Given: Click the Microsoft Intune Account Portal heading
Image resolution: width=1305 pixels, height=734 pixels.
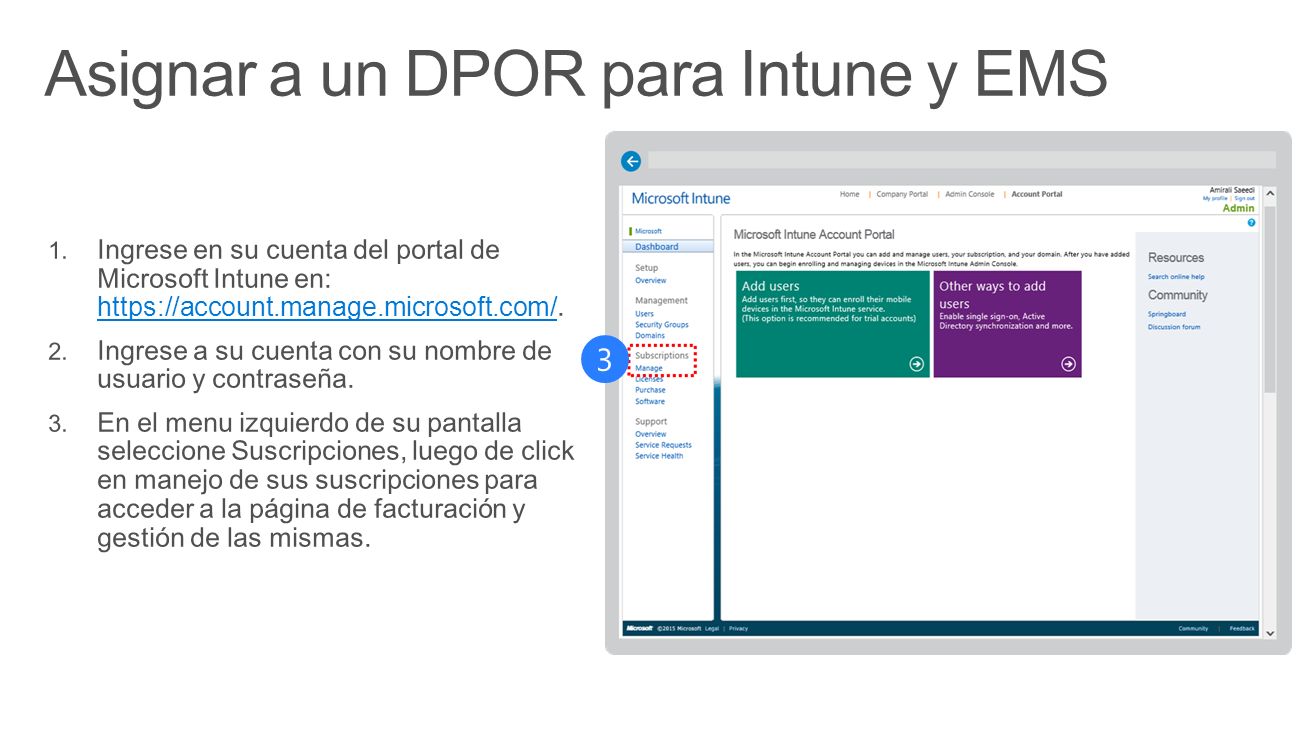Looking at the screenshot, I should pos(814,234).
